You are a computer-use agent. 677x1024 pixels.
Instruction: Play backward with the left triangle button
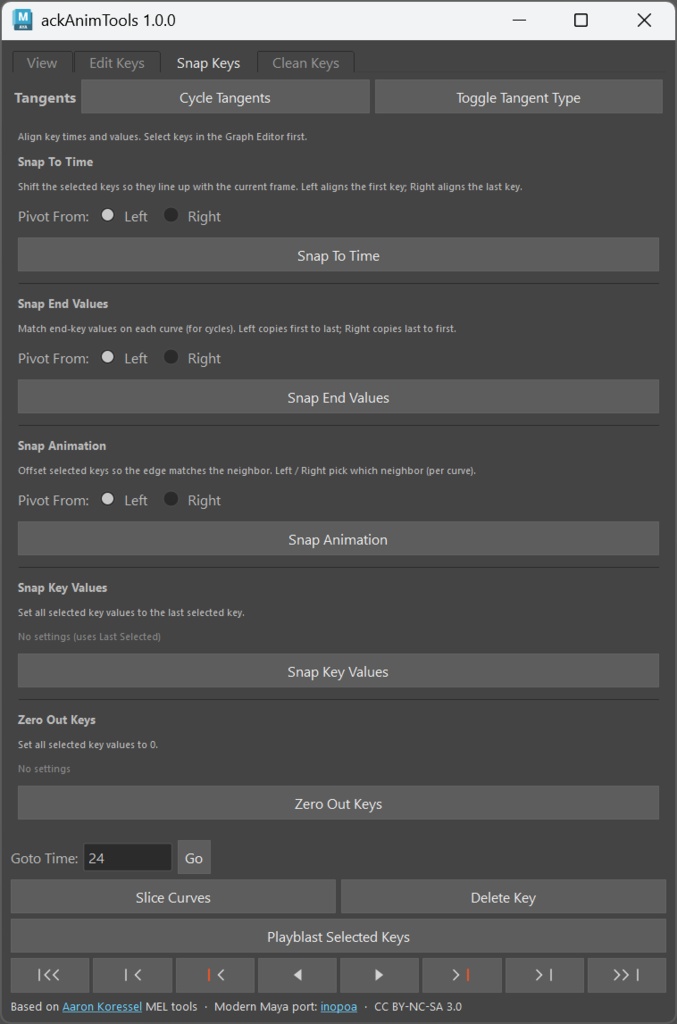[297, 975]
